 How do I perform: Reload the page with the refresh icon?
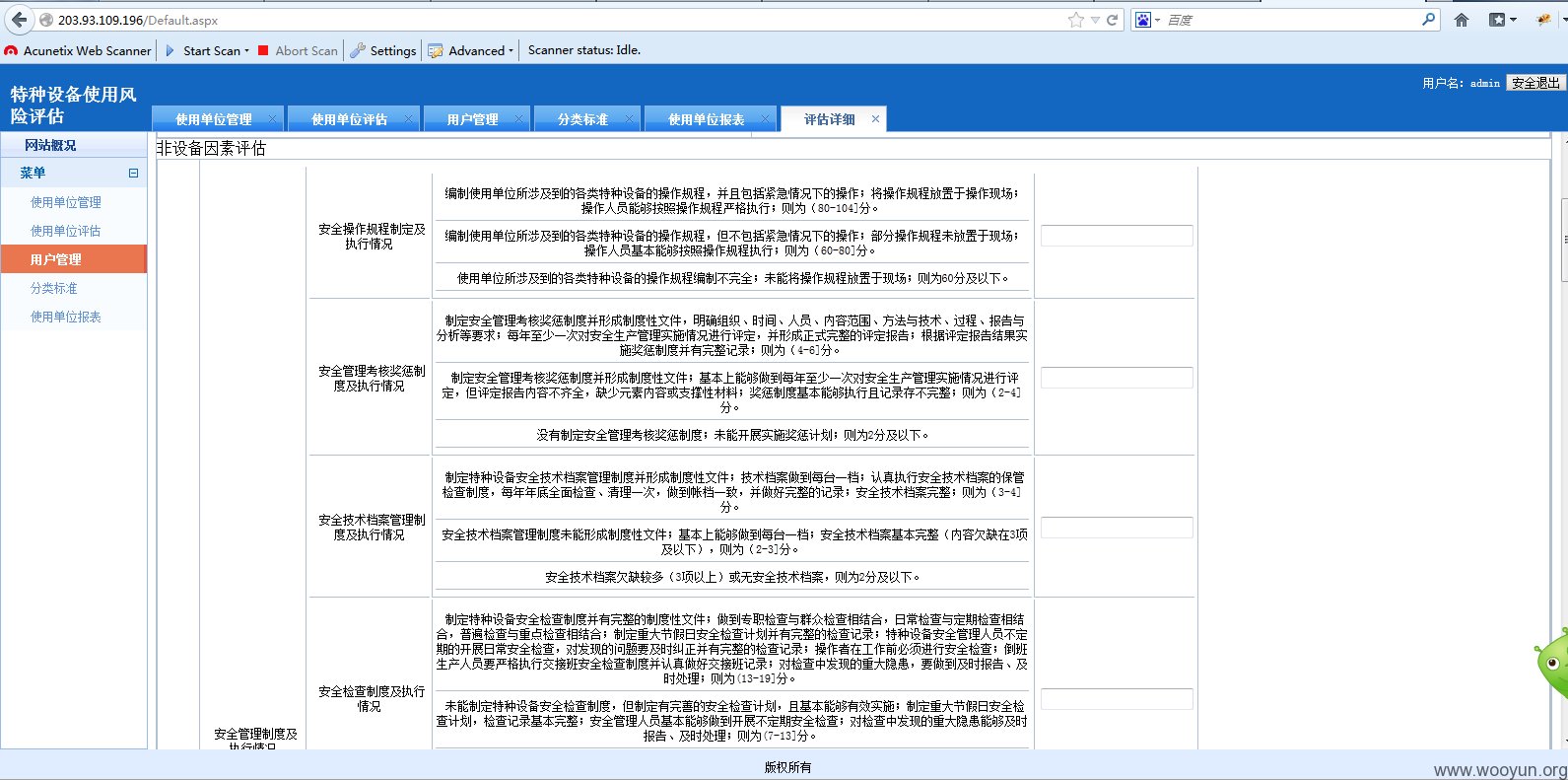[1113, 20]
